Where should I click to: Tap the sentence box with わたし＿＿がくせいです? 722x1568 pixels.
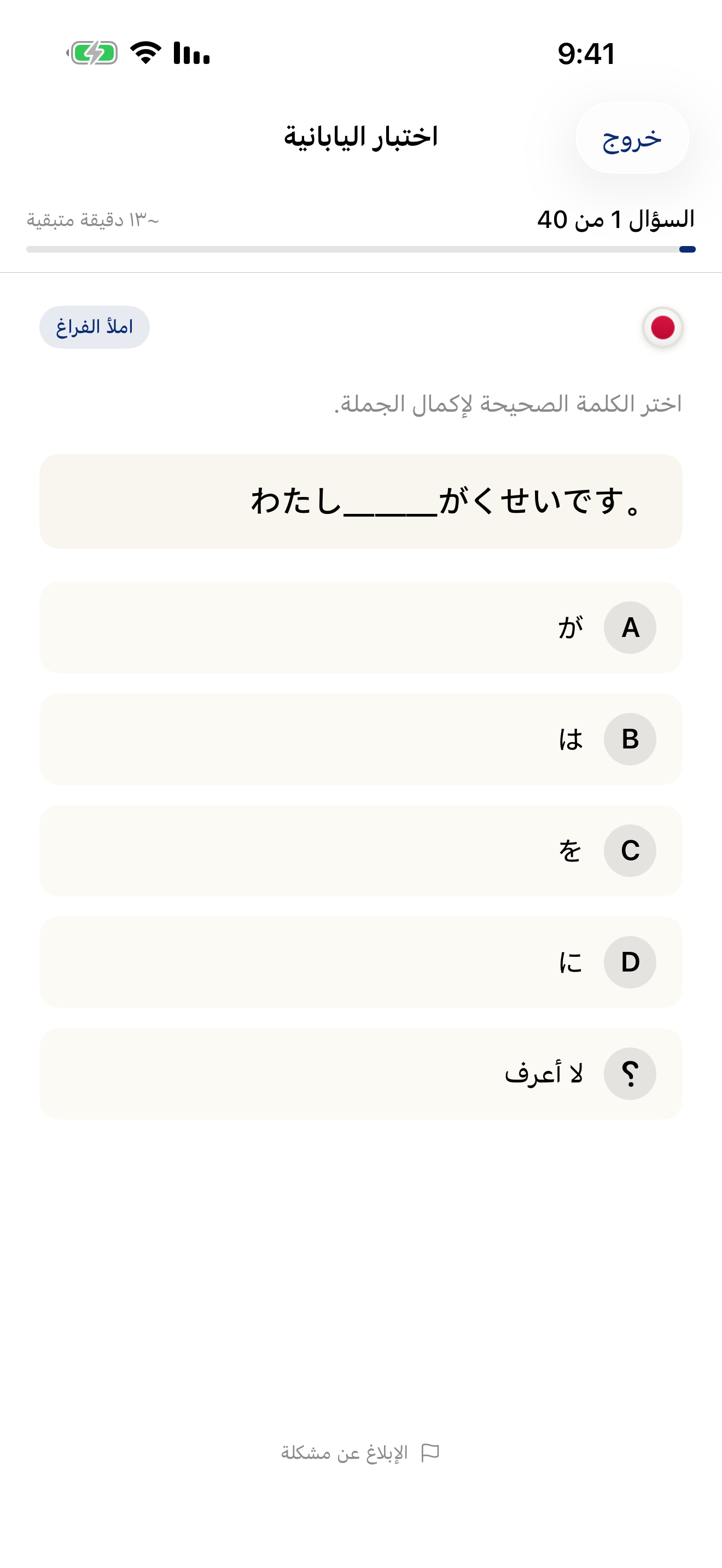(x=361, y=500)
